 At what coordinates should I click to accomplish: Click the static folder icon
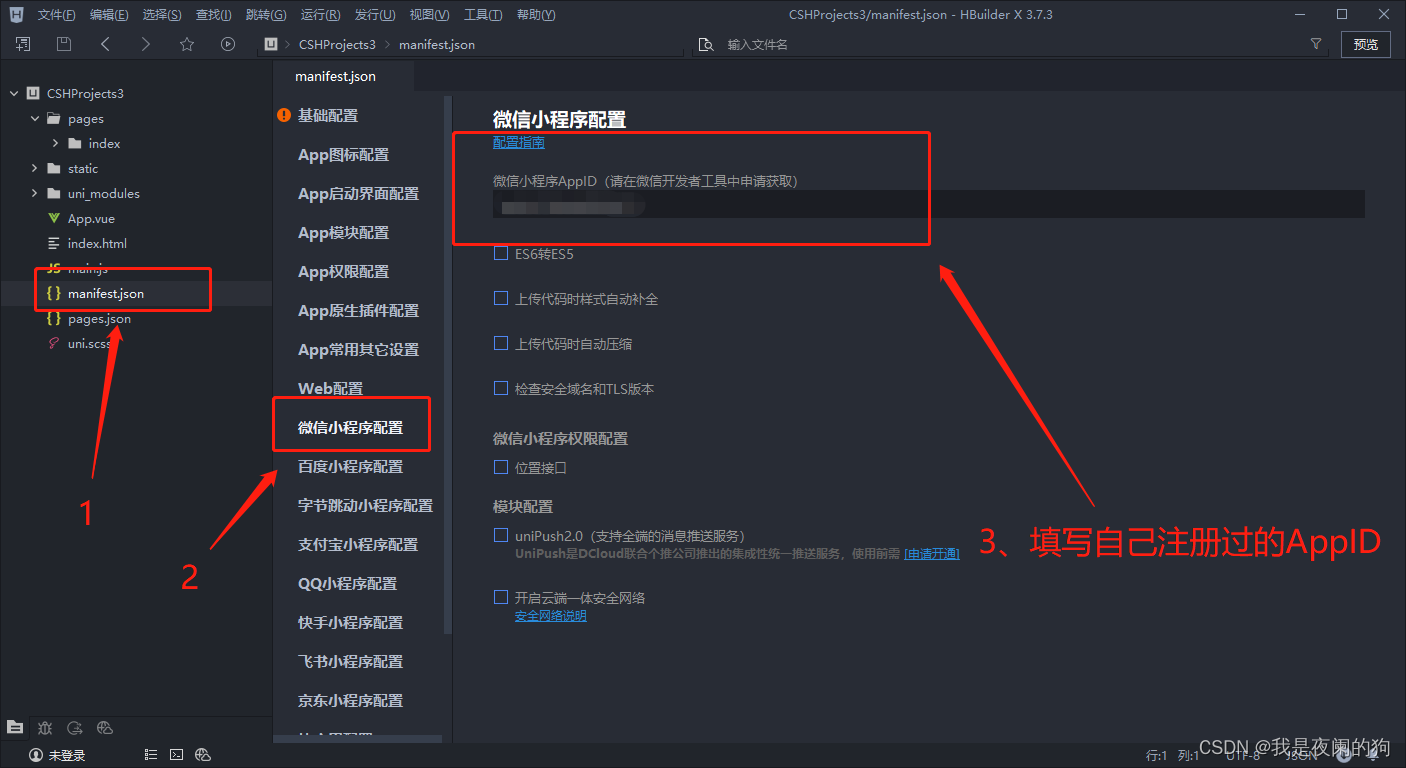(x=54, y=168)
